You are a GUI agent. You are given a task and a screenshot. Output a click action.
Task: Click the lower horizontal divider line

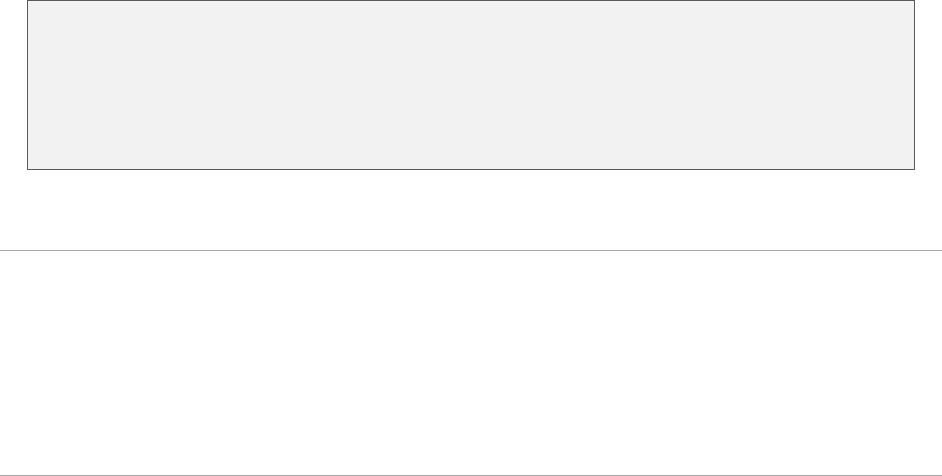pyautogui.click(x=470, y=473)
